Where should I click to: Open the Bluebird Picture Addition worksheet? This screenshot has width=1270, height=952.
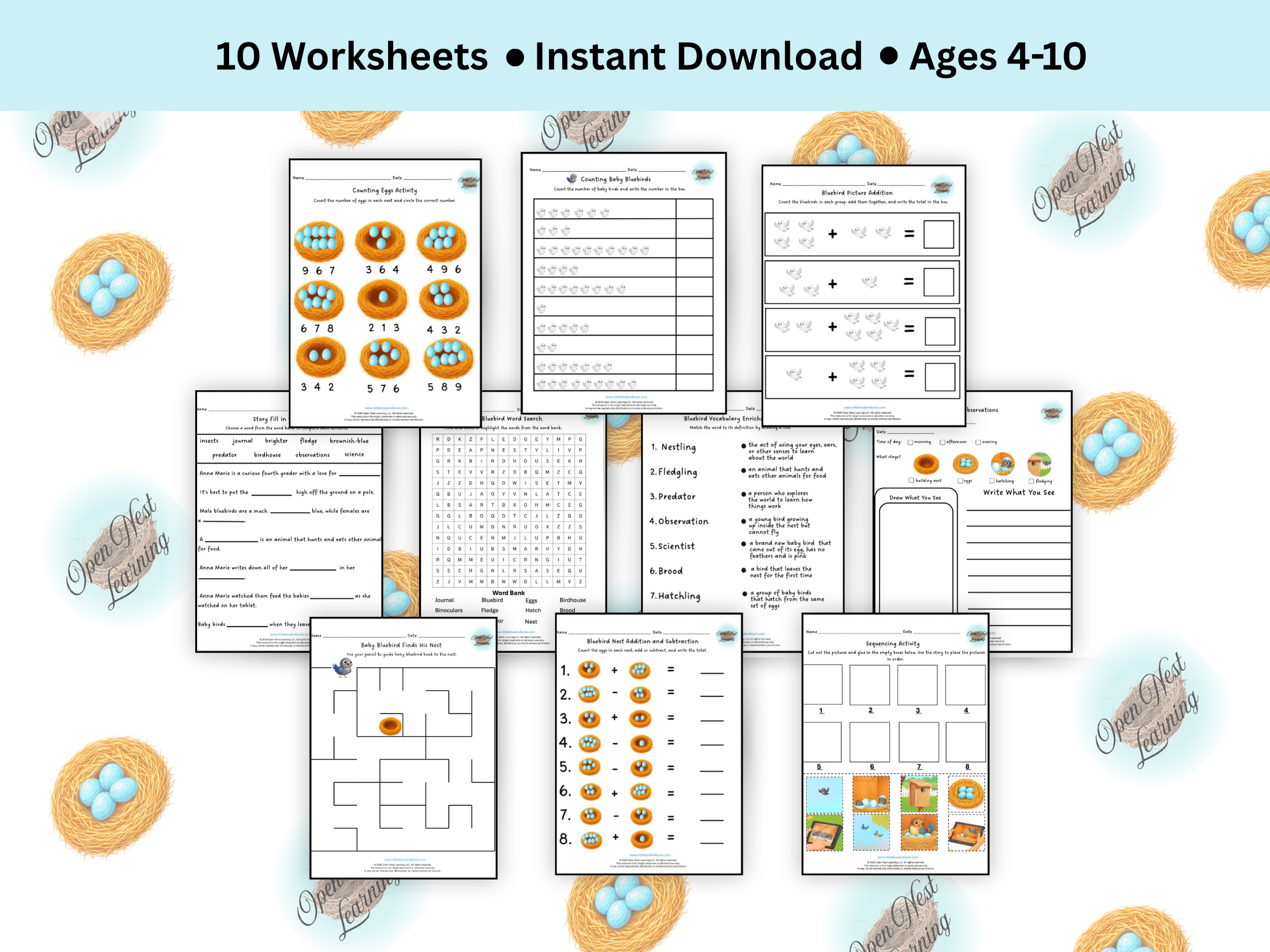864,296
